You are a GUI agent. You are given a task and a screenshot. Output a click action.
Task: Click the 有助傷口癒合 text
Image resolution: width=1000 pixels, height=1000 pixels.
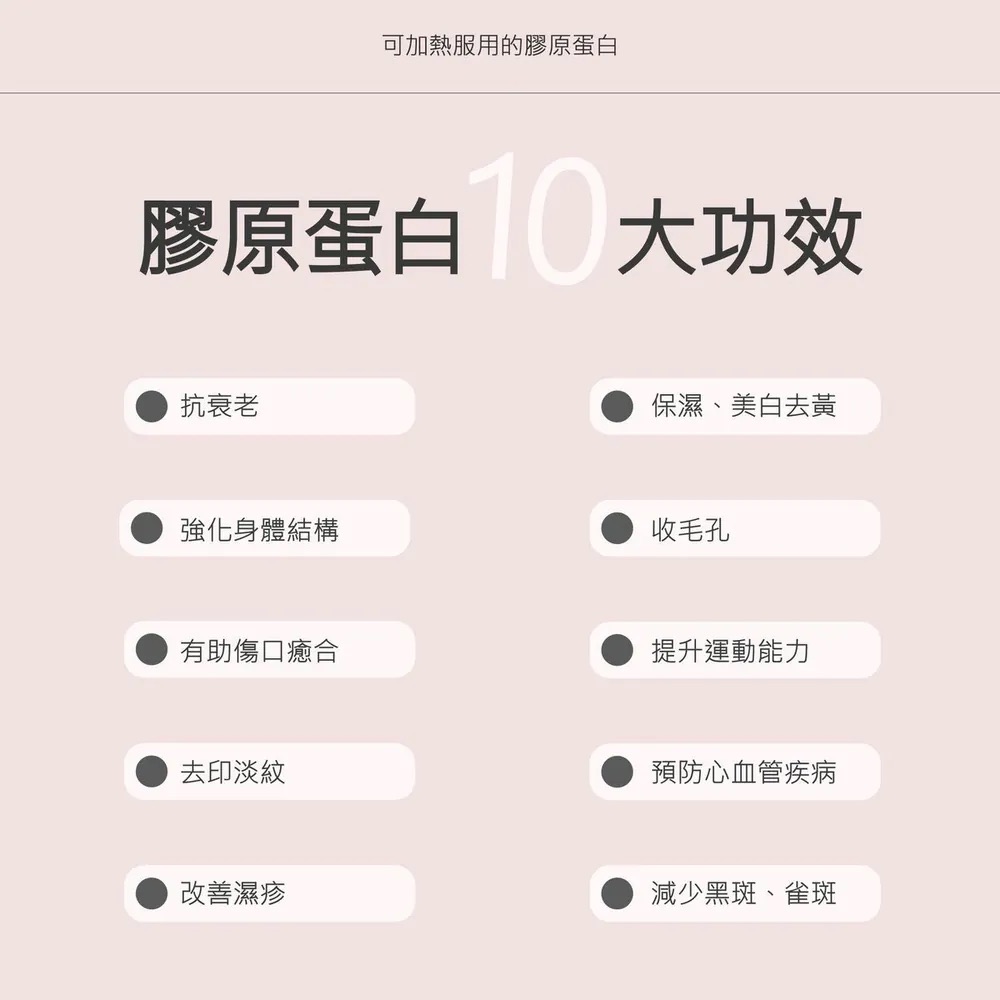(x=259, y=651)
